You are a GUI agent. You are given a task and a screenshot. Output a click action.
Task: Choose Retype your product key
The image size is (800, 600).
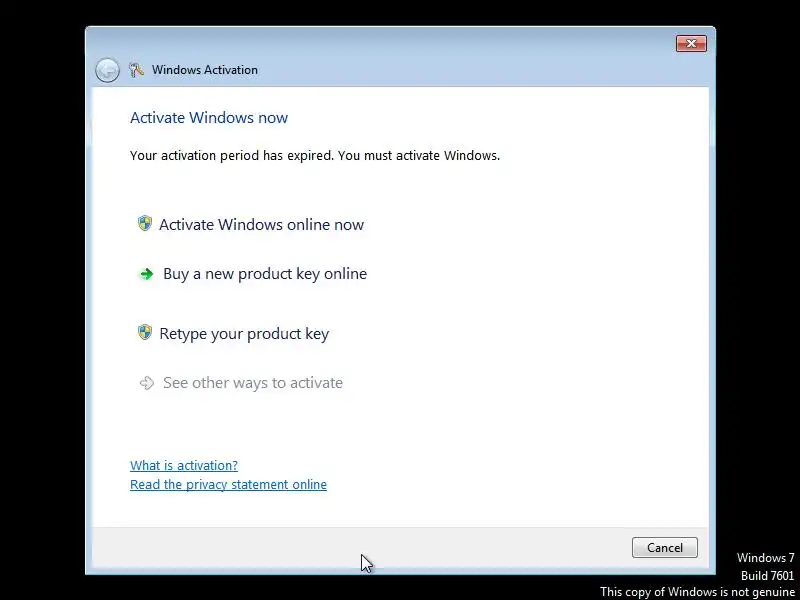point(244,334)
